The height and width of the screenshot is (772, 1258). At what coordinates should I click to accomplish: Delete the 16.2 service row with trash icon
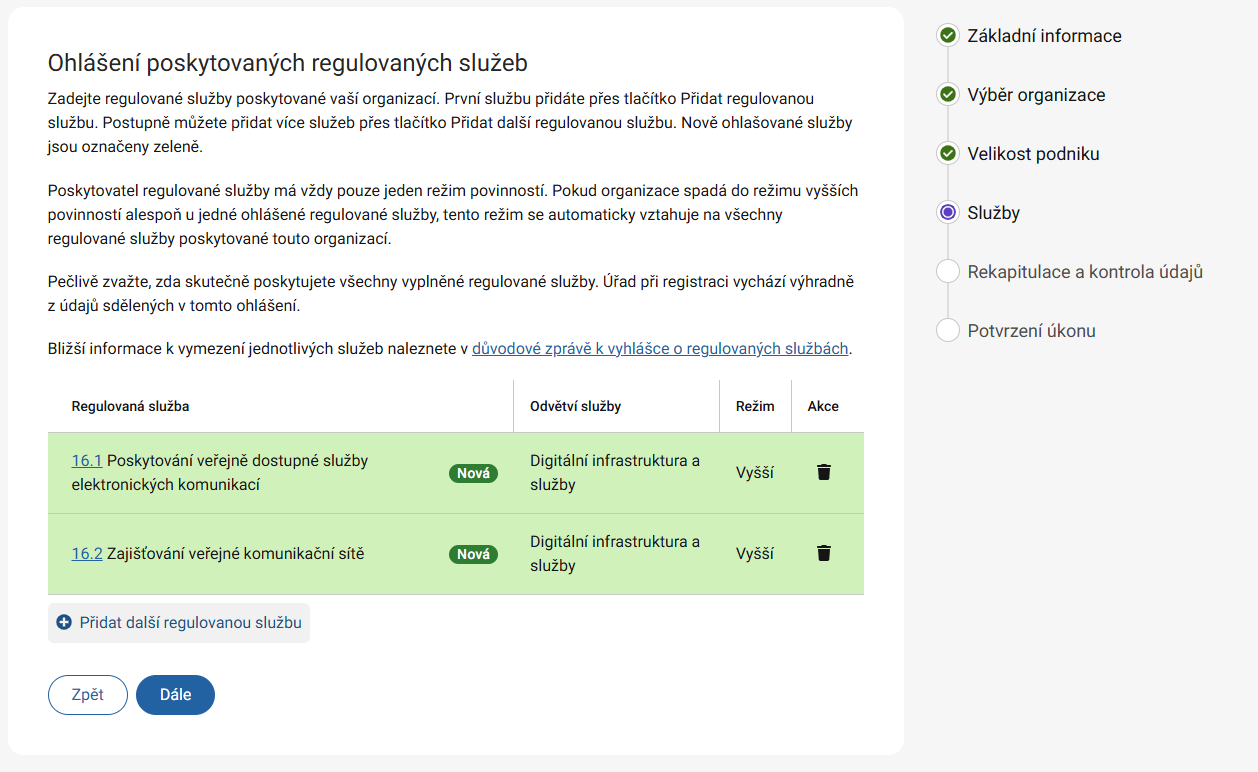click(823, 553)
